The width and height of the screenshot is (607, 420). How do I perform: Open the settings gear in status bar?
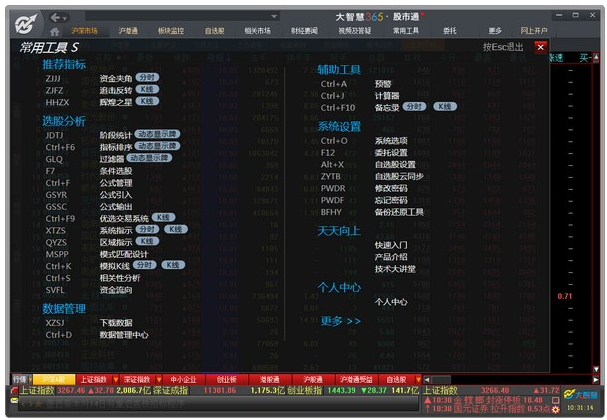[556, 409]
